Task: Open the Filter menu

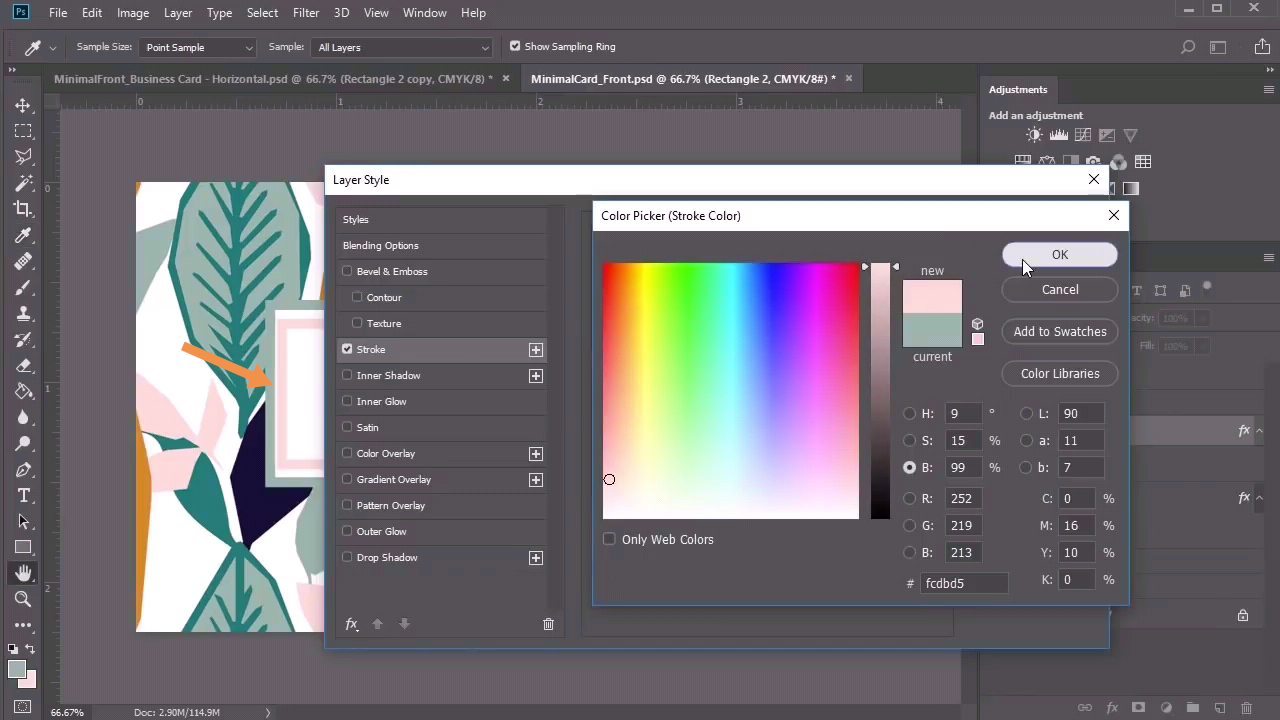Action: [306, 13]
